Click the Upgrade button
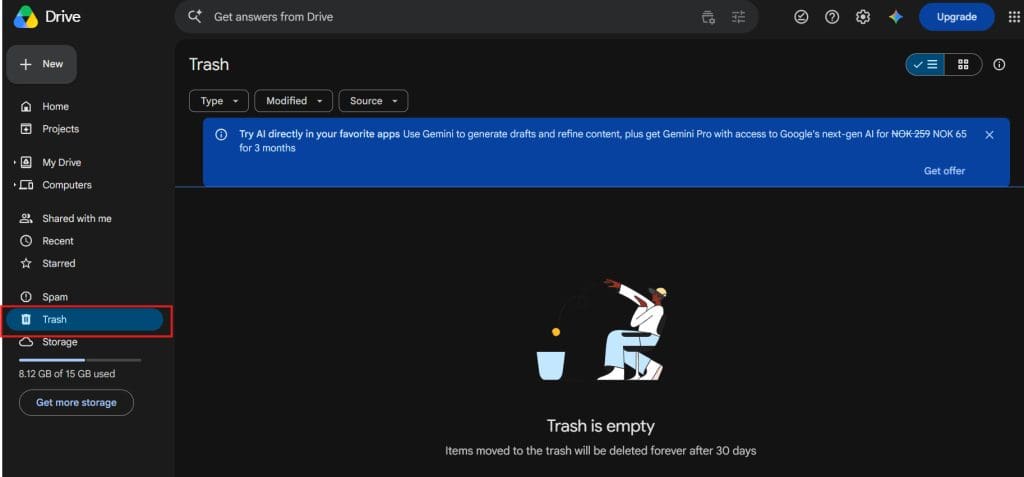1024x477 pixels. coord(956,17)
